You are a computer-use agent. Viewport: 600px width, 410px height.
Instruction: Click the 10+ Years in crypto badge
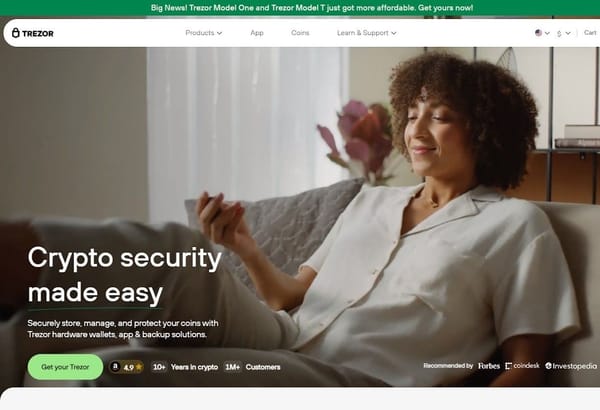185,367
